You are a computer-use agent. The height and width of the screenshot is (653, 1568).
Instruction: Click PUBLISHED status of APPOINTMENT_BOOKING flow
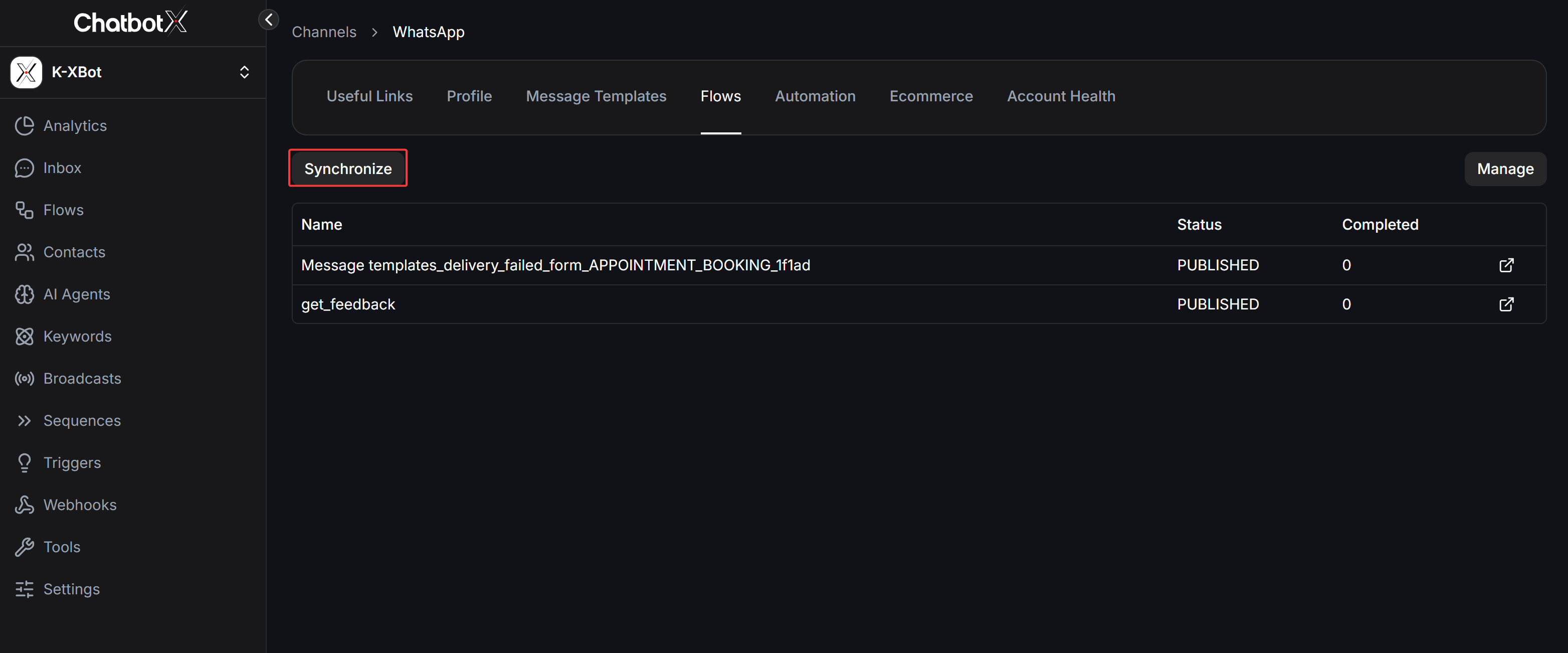[x=1218, y=266]
